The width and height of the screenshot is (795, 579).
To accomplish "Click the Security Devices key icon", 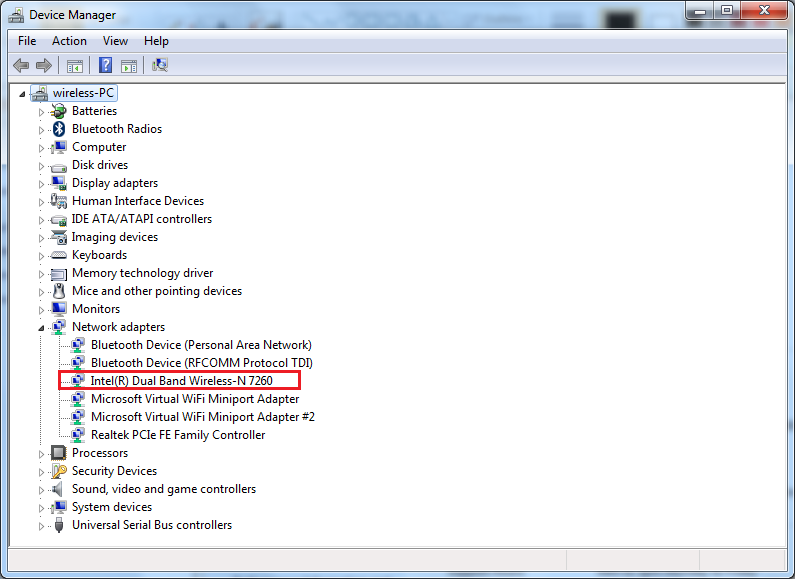I will click(x=59, y=471).
